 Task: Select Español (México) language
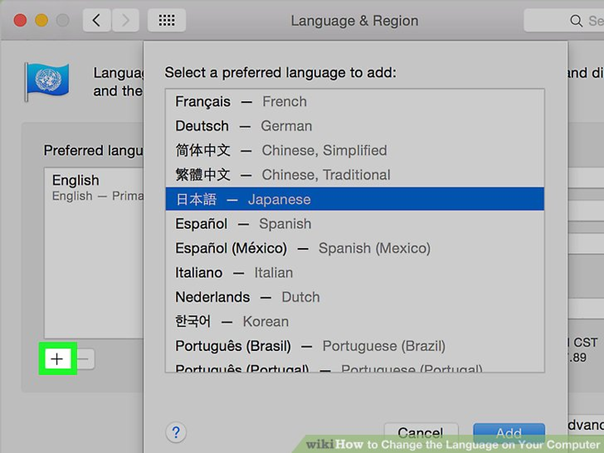pyautogui.click(x=355, y=248)
